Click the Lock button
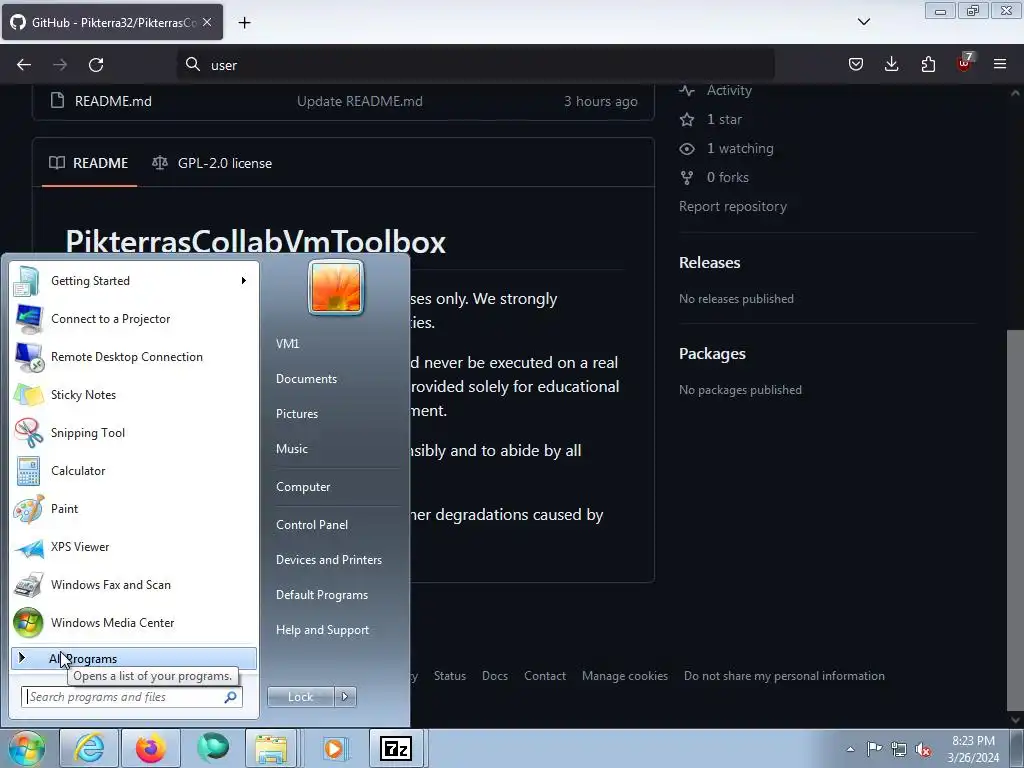The height and width of the screenshot is (768, 1024). click(300, 697)
